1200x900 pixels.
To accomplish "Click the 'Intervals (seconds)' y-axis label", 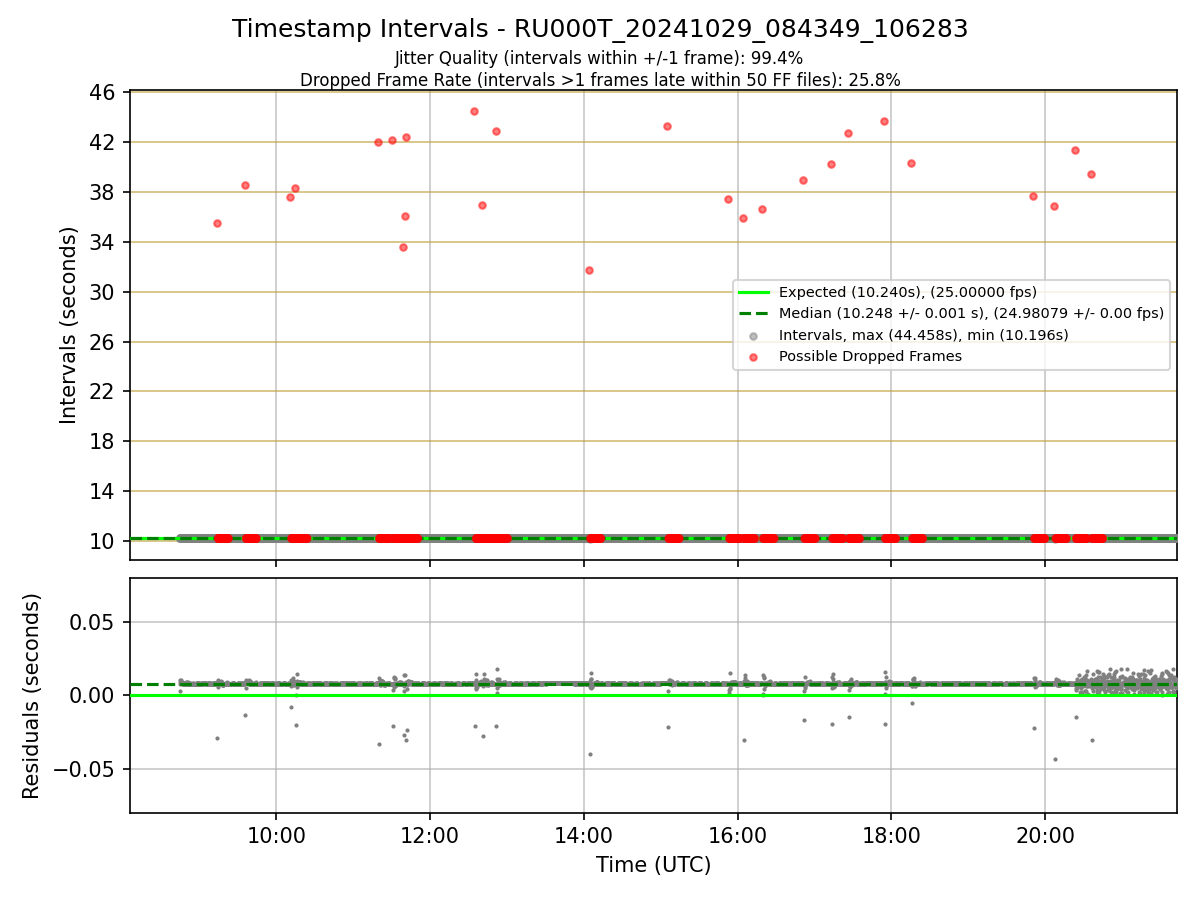I will pos(68,325).
